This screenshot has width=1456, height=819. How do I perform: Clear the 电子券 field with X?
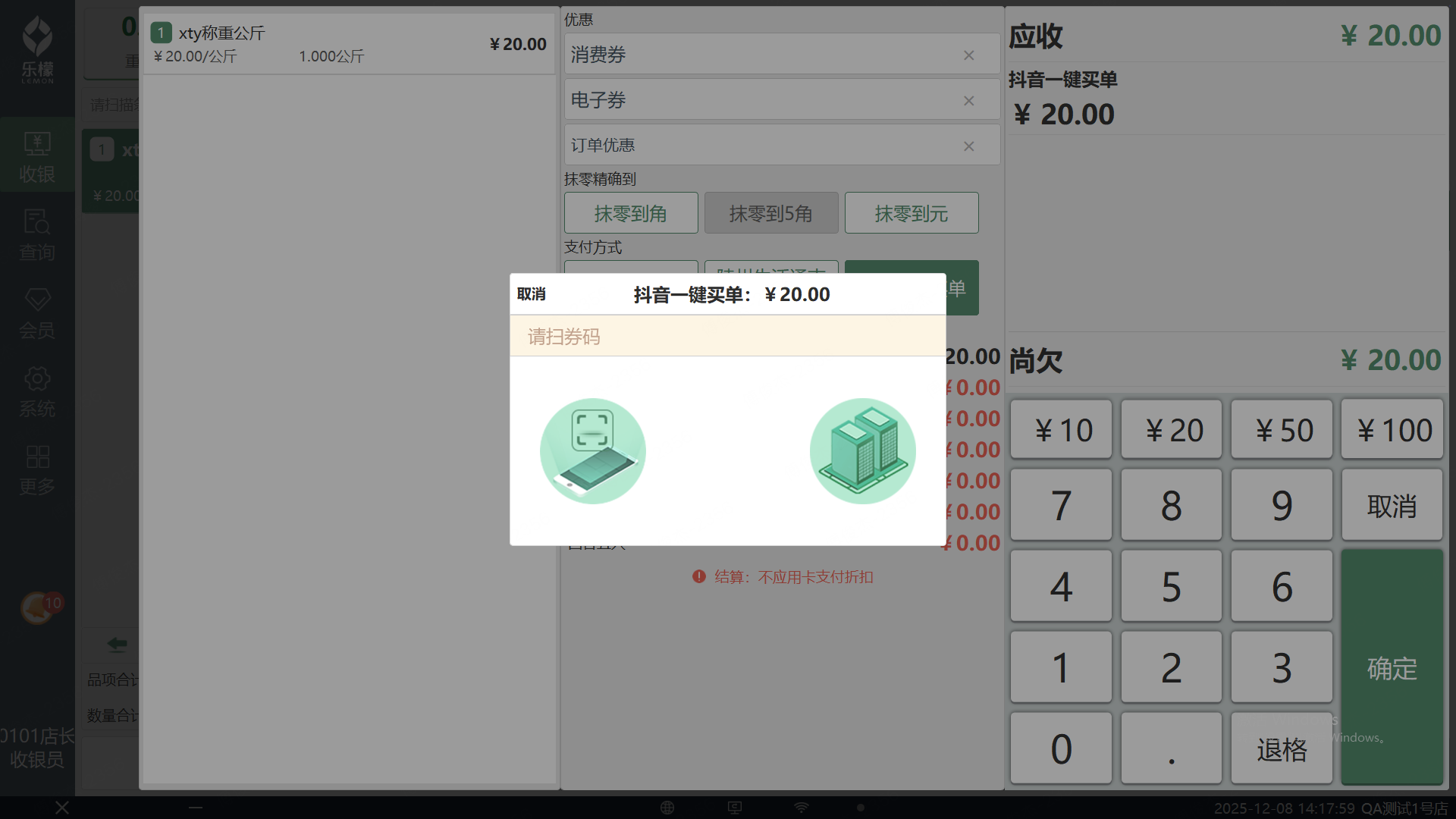[x=968, y=101]
